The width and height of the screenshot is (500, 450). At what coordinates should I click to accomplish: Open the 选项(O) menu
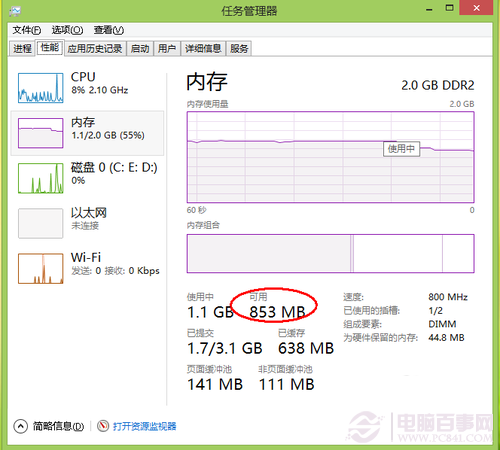pyautogui.click(x=67, y=30)
